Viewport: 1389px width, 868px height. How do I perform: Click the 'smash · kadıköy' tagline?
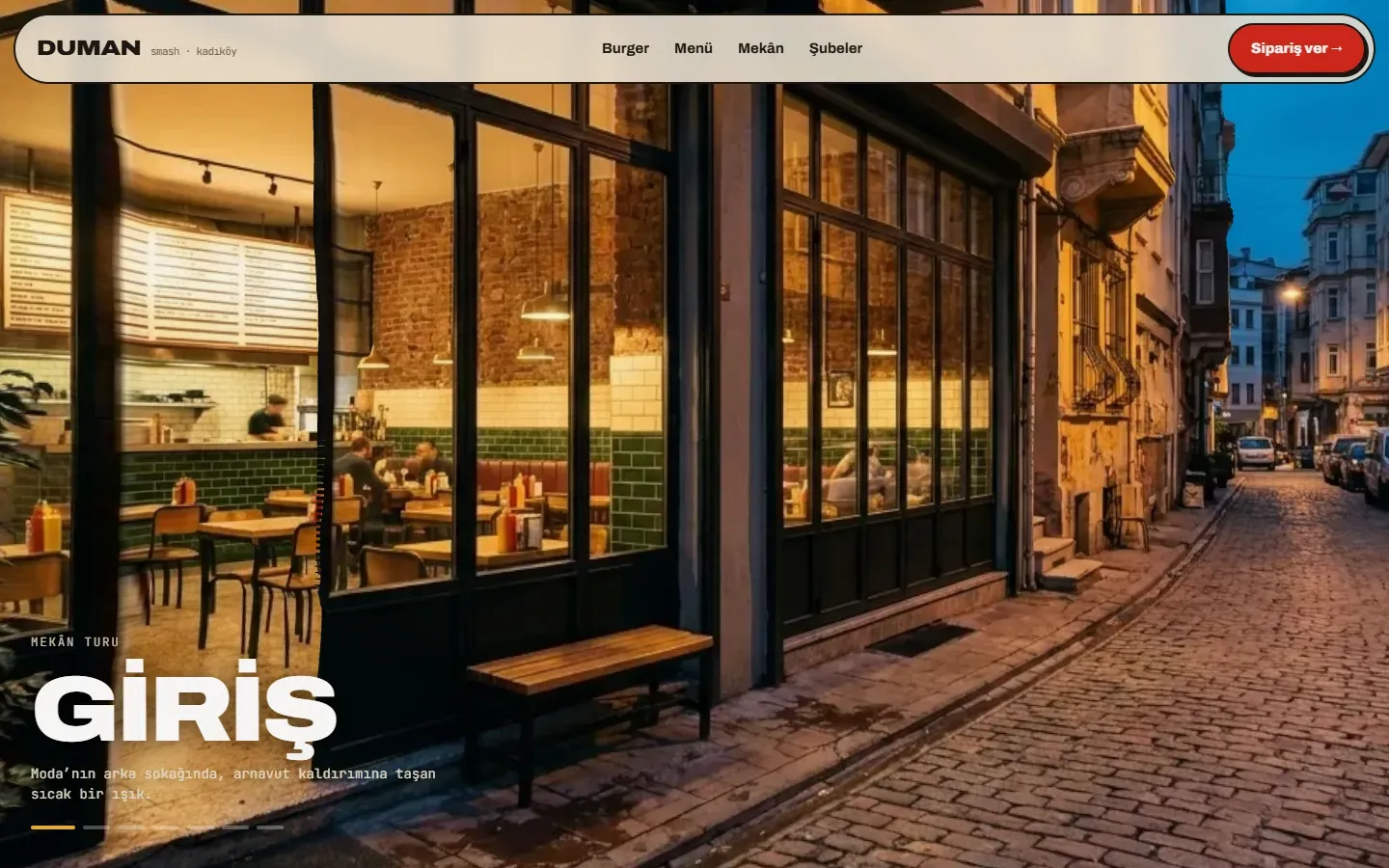point(194,51)
